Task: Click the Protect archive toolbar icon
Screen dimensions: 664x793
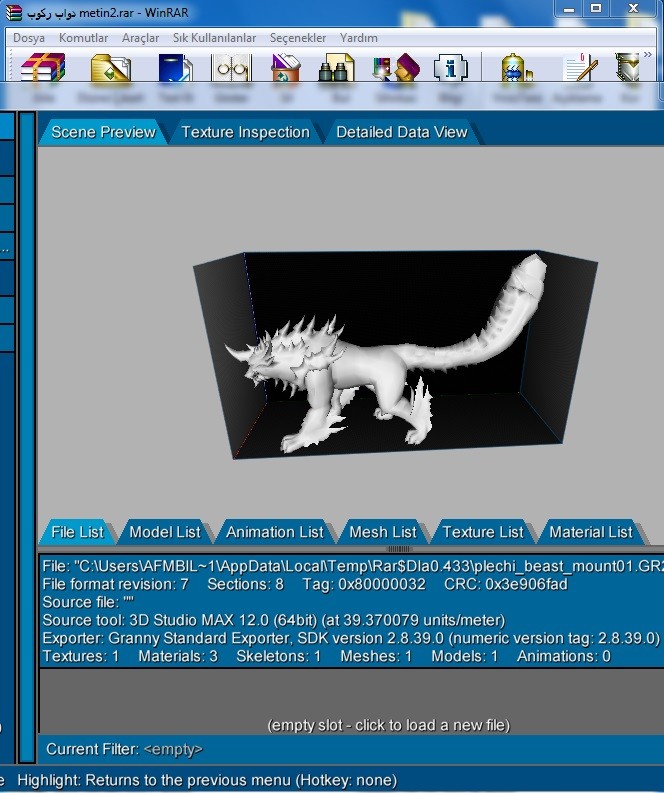Action: tap(627, 68)
